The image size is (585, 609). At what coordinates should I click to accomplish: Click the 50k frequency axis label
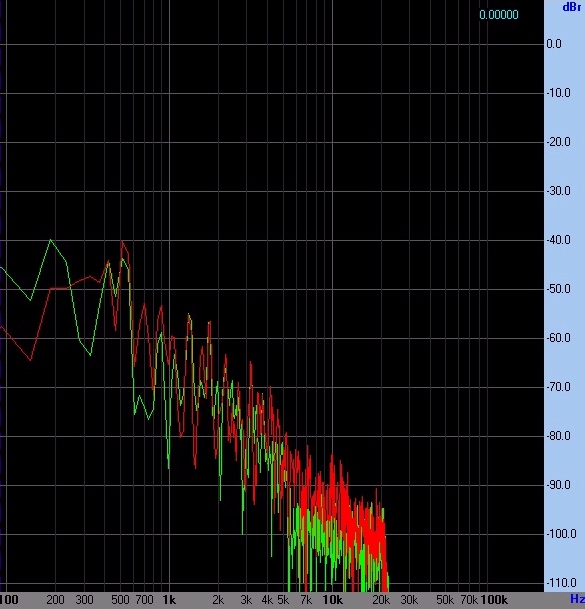coord(445,600)
